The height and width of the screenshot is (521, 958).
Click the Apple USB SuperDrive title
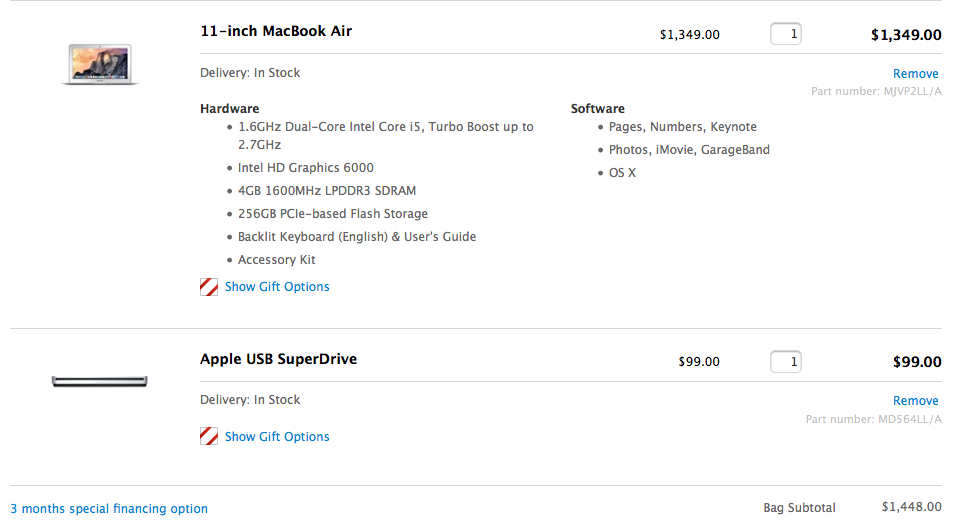click(279, 359)
